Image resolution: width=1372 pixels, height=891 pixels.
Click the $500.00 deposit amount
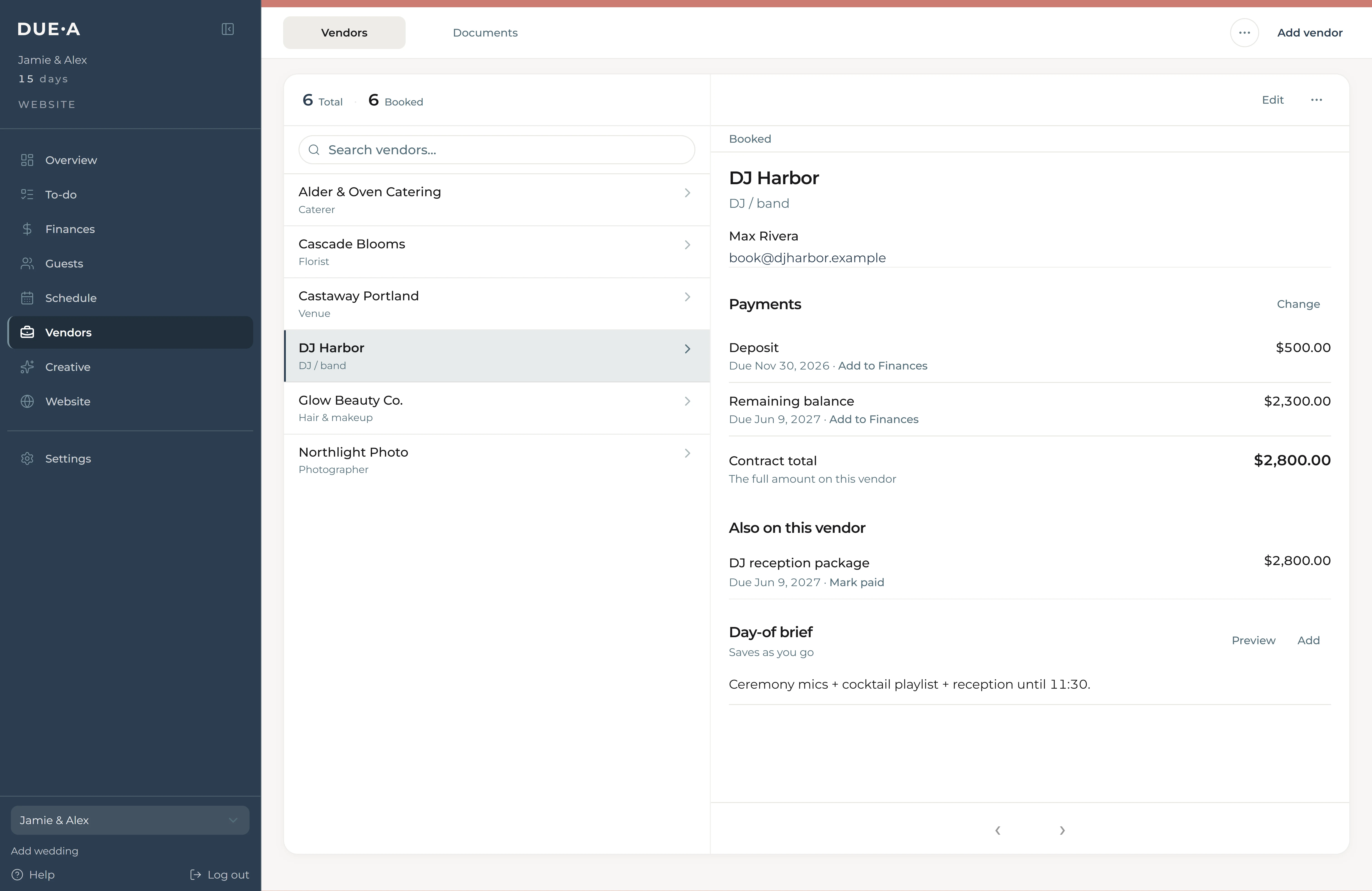(1303, 348)
